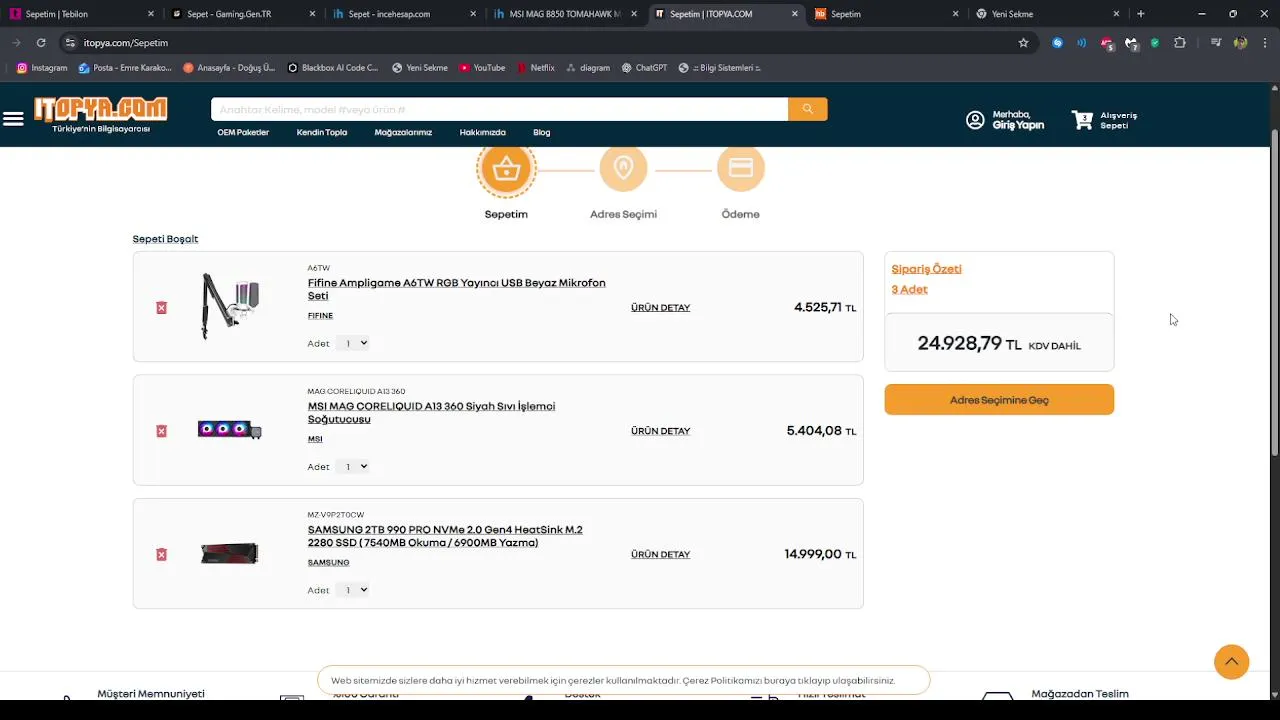Click Sepeti Boşalt link

[165, 239]
